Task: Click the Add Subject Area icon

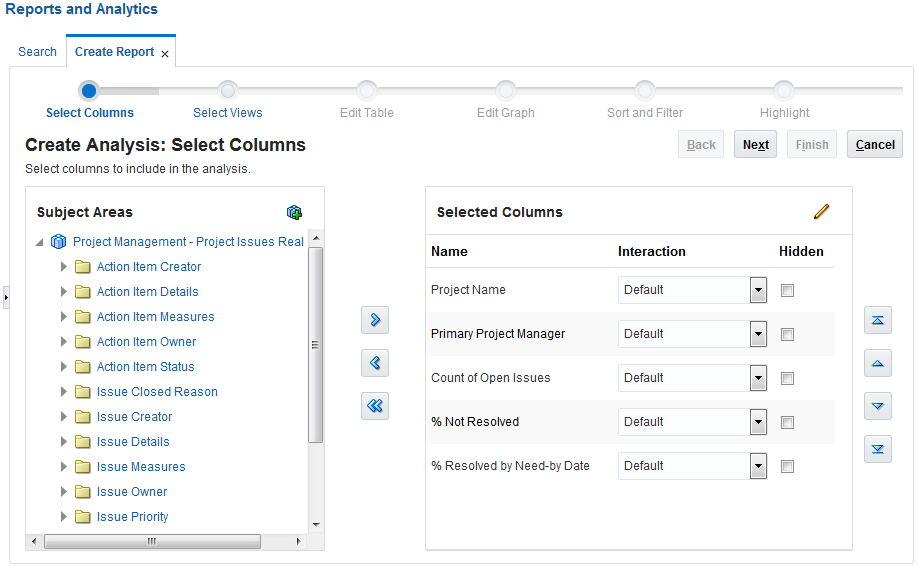Action: click(294, 212)
